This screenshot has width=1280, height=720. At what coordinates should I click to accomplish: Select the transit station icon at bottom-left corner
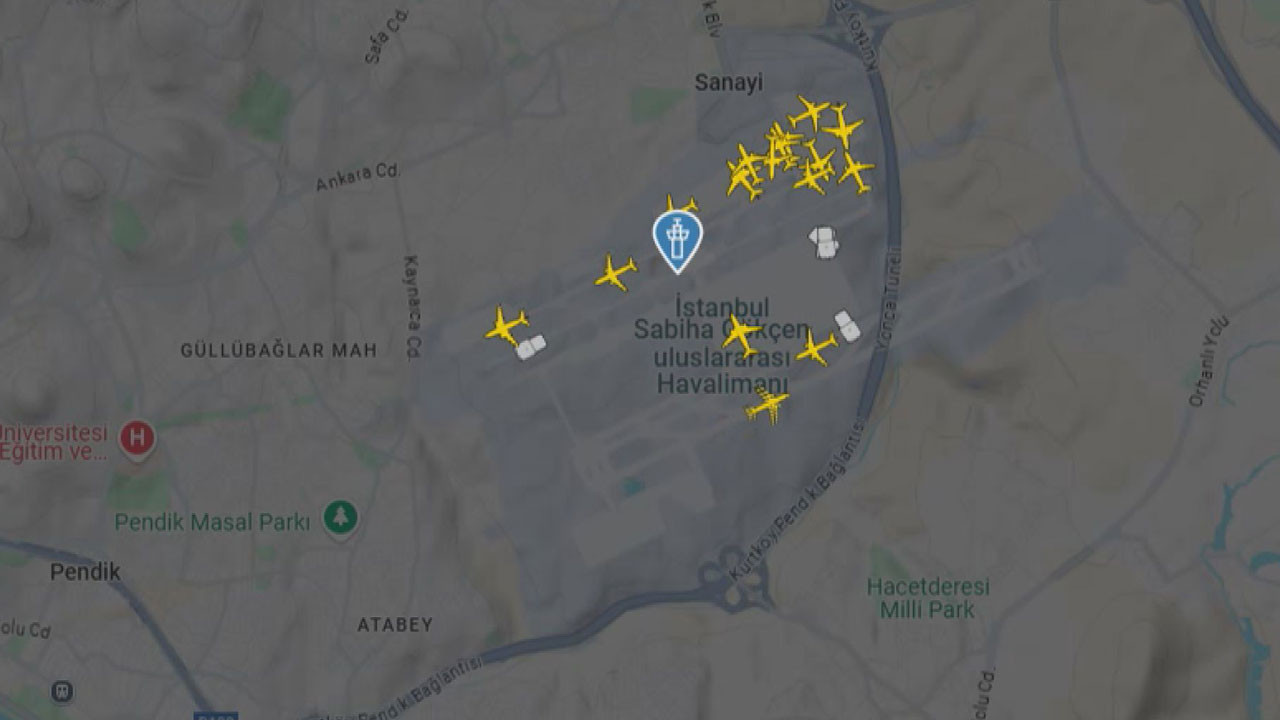point(62,691)
